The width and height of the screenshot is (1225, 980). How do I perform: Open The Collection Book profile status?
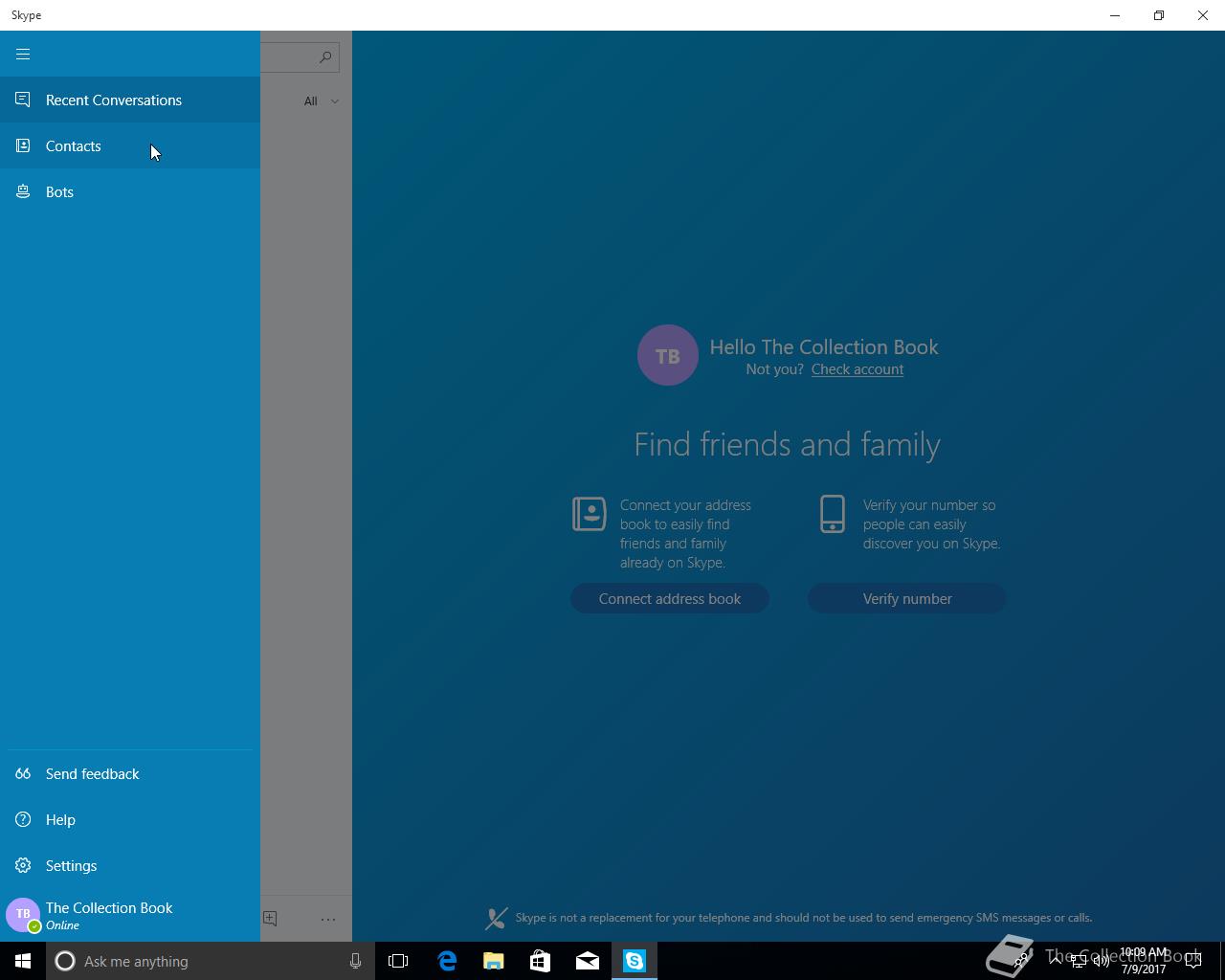click(x=130, y=915)
